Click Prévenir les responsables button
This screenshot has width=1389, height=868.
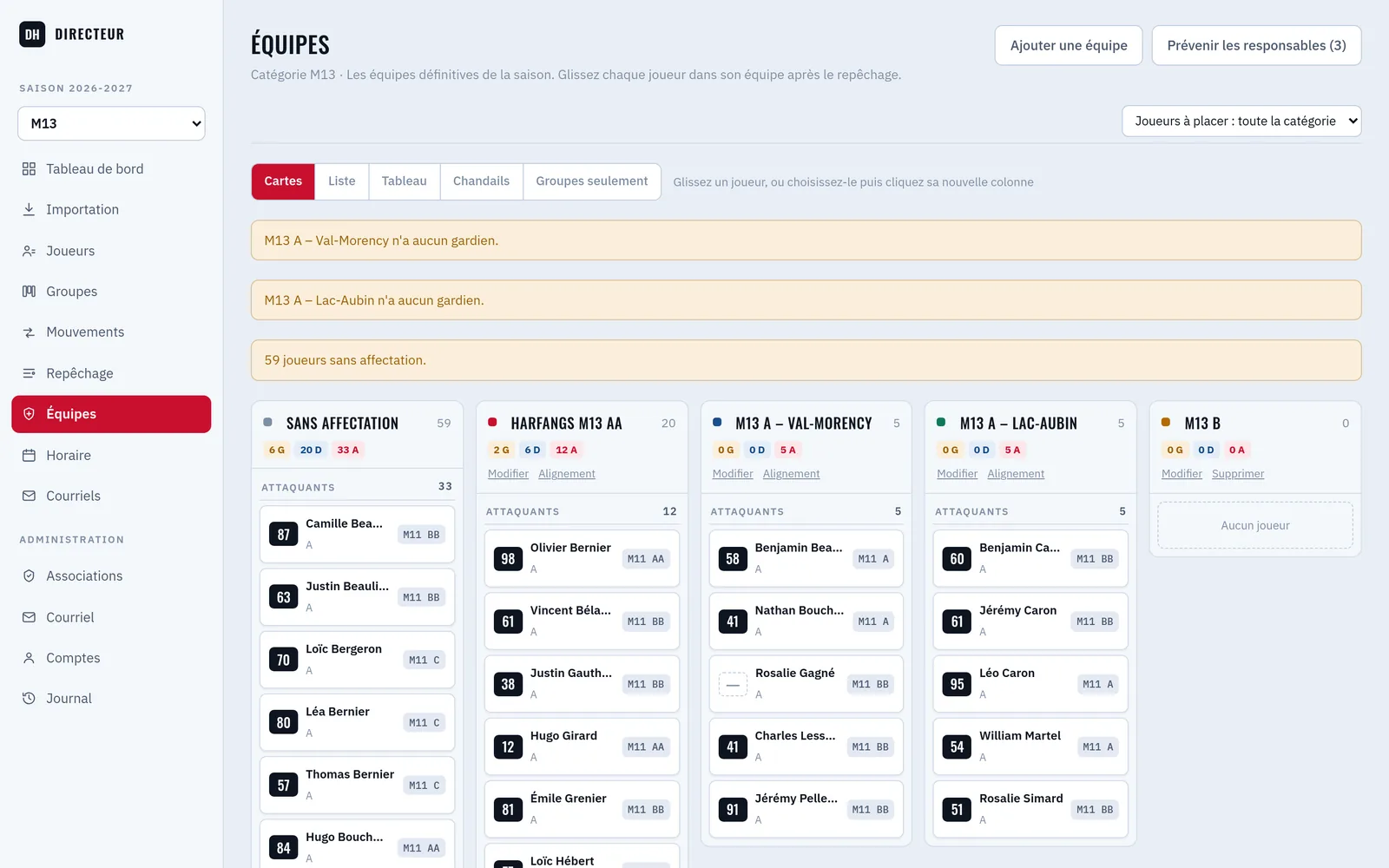1256,45
